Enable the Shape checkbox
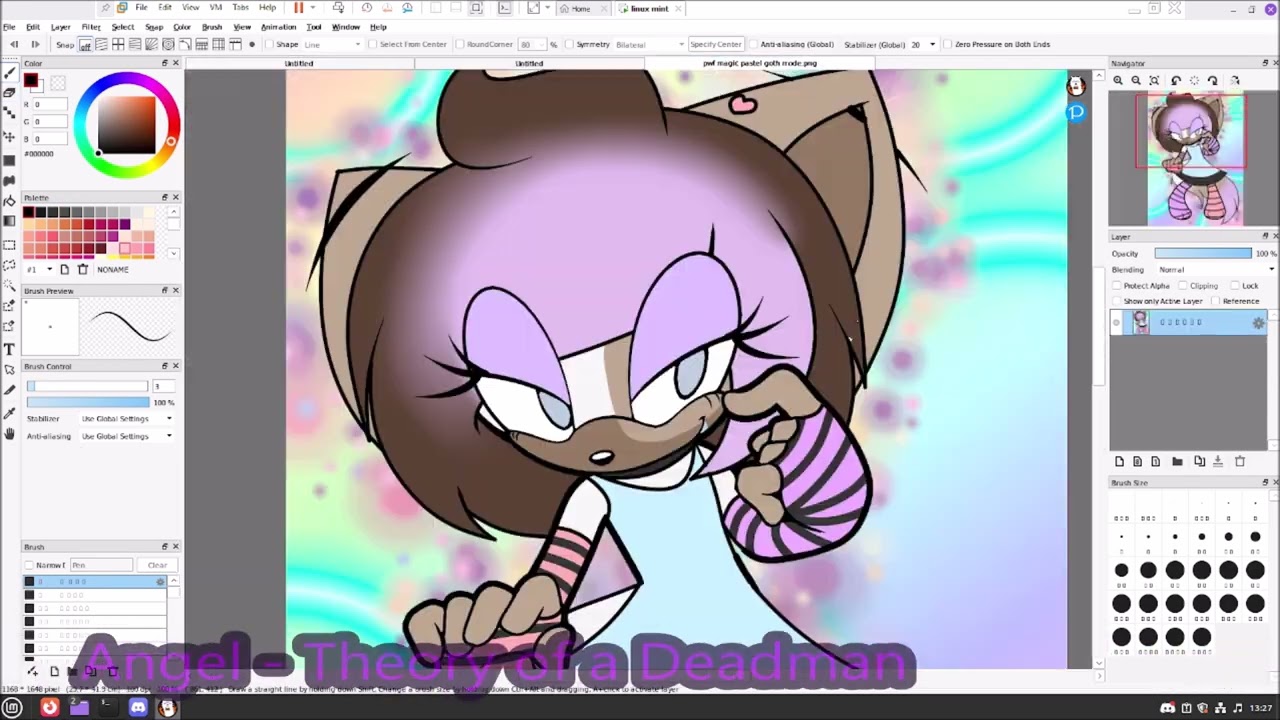 pos(270,44)
